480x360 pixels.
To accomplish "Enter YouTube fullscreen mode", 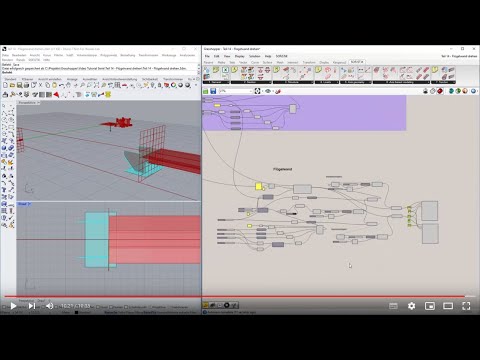I will [x=466, y=306].
